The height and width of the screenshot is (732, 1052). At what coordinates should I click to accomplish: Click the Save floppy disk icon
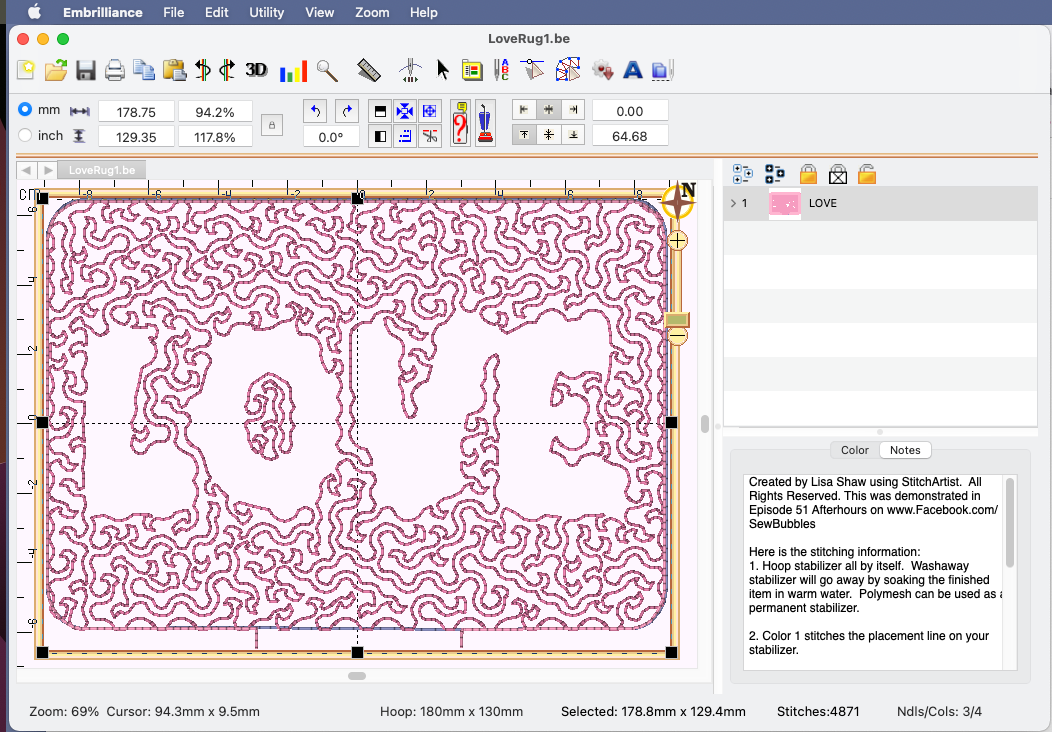coord(85,70)
